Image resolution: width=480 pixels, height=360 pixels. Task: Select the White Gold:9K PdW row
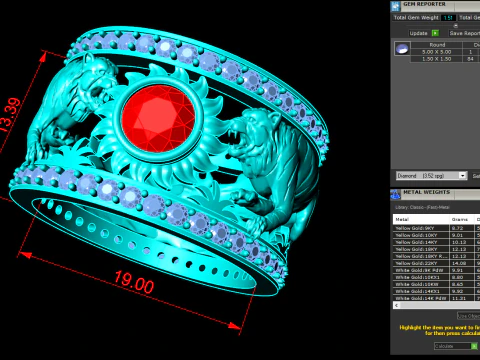(437, 270)
